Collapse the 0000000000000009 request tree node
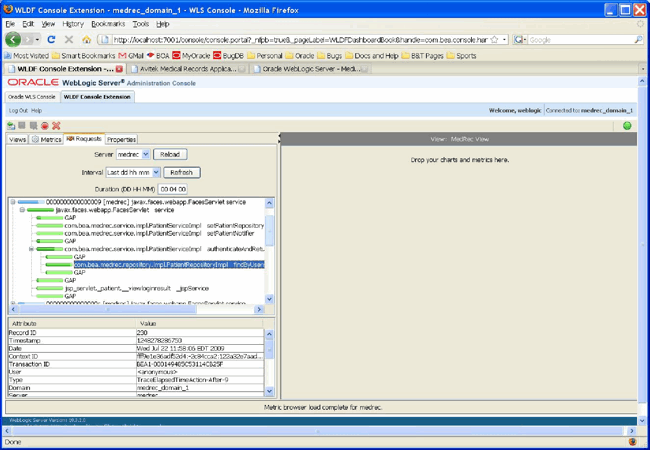650x450 pixels. pyautogui.click(x=13, y=202)
